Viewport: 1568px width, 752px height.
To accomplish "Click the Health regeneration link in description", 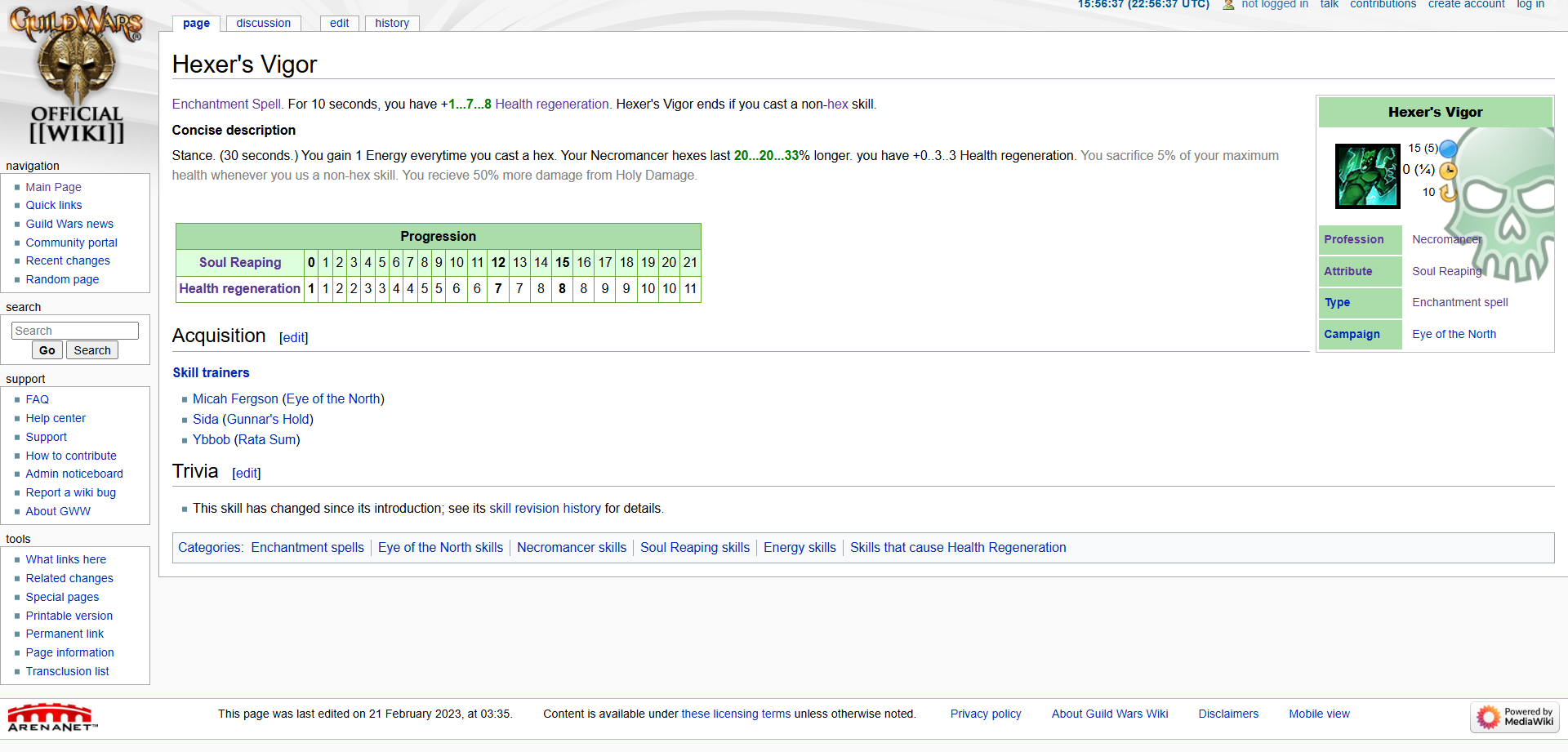I will coord(552,104).
